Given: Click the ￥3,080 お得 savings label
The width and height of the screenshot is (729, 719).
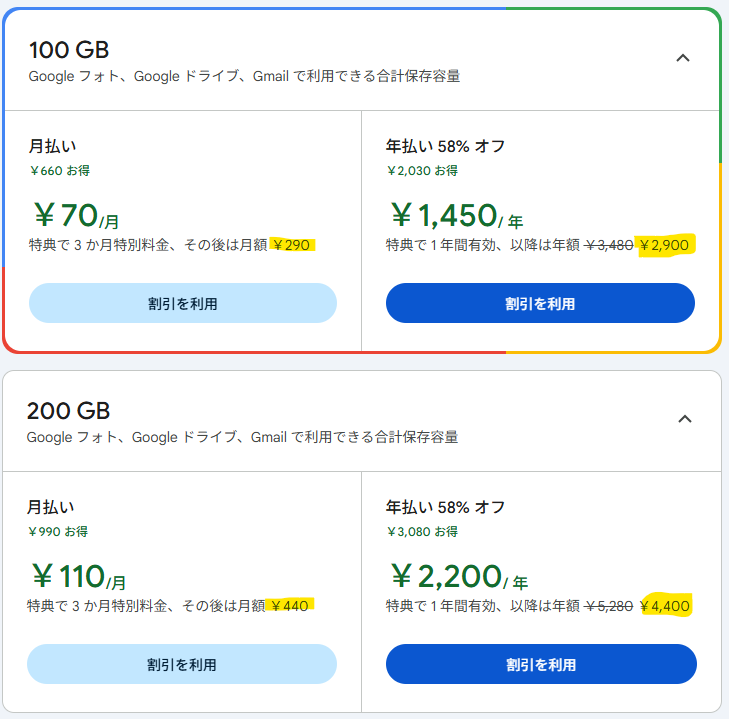Looking at the screenshot, I should 422,532.
